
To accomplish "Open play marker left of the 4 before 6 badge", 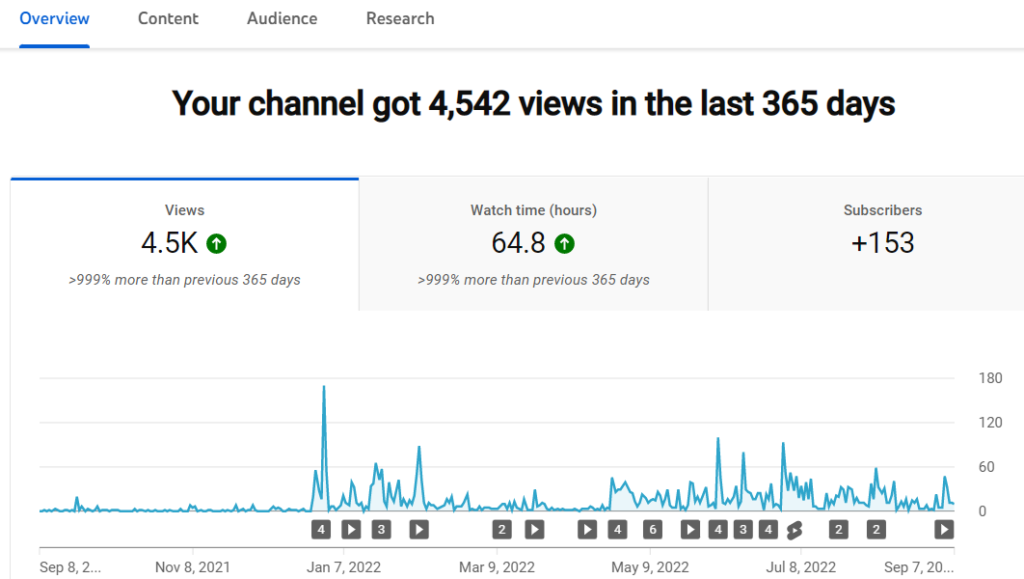I will coord(587,529).
